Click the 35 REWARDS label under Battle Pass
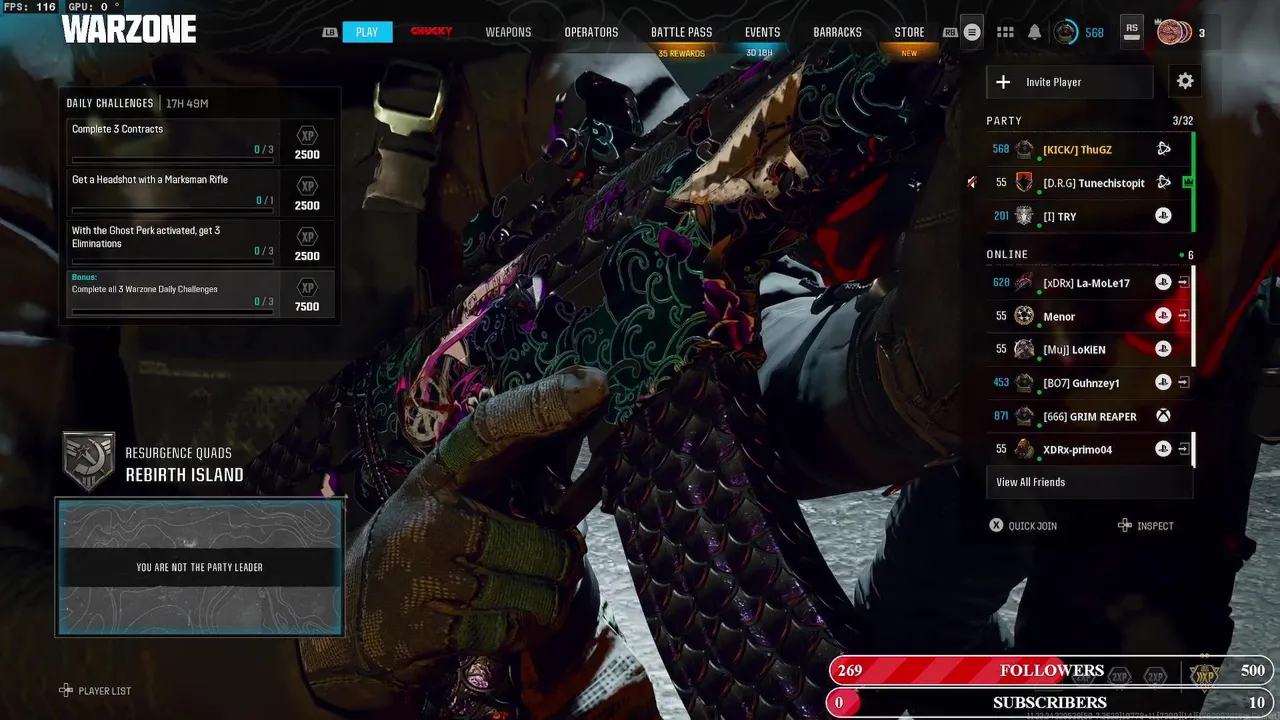Viewport: 1280px width, 720px height. click(x=682, y=54)
